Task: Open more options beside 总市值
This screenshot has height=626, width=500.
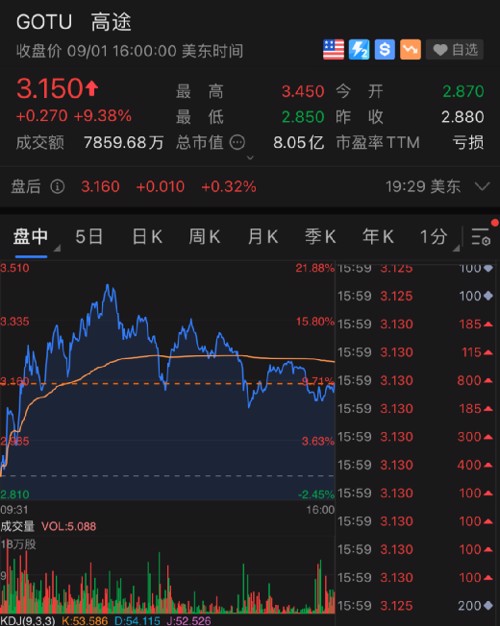Action: tap(237, 143)
